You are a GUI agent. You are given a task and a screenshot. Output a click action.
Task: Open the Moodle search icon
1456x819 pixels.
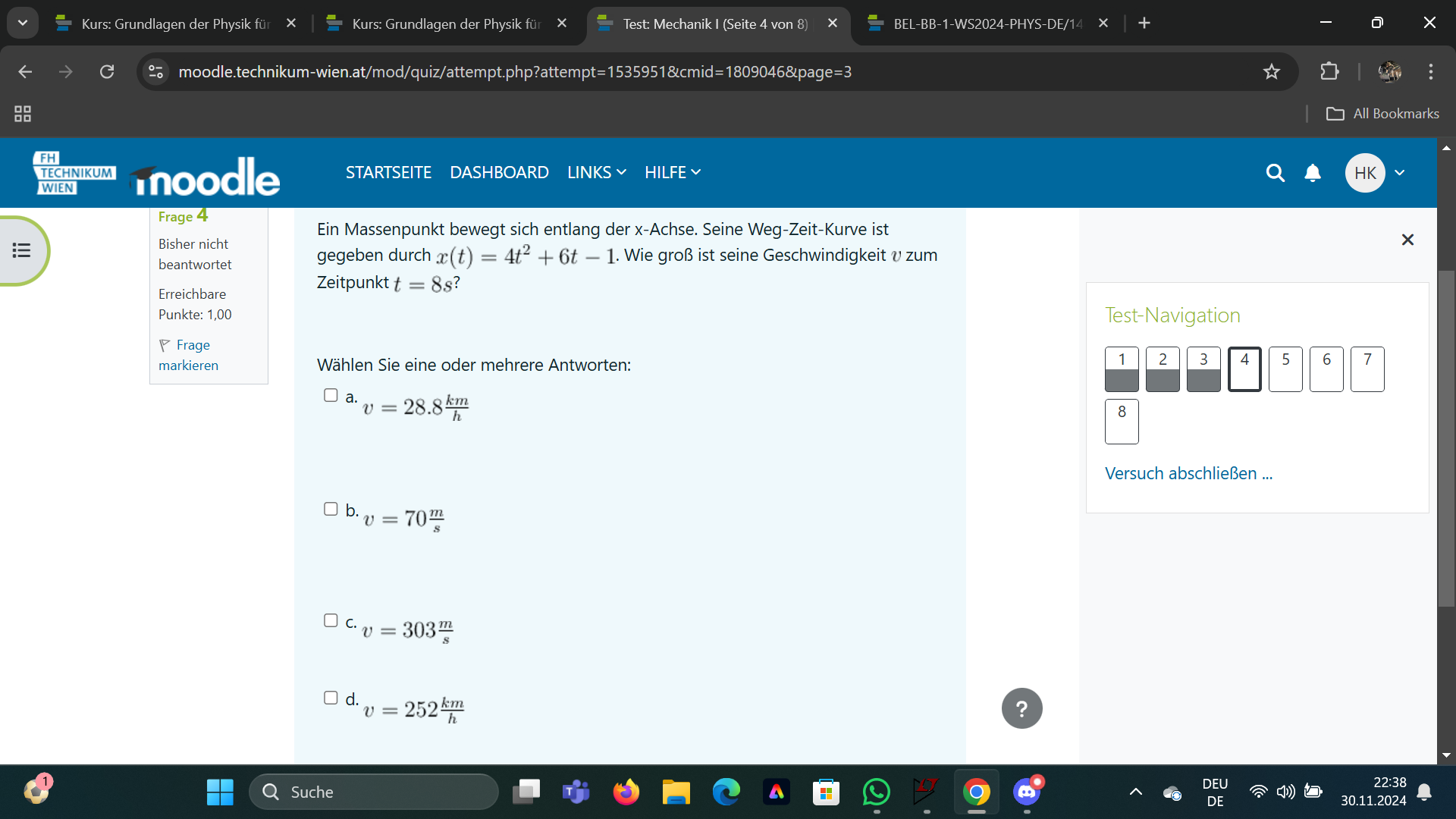1275,173
